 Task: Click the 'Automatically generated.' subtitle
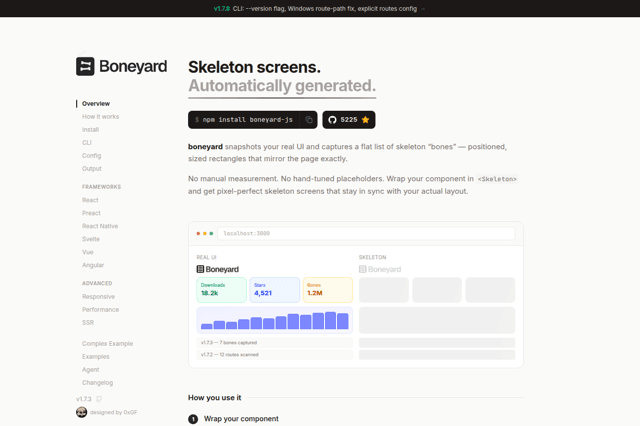[x=282, y=86]
